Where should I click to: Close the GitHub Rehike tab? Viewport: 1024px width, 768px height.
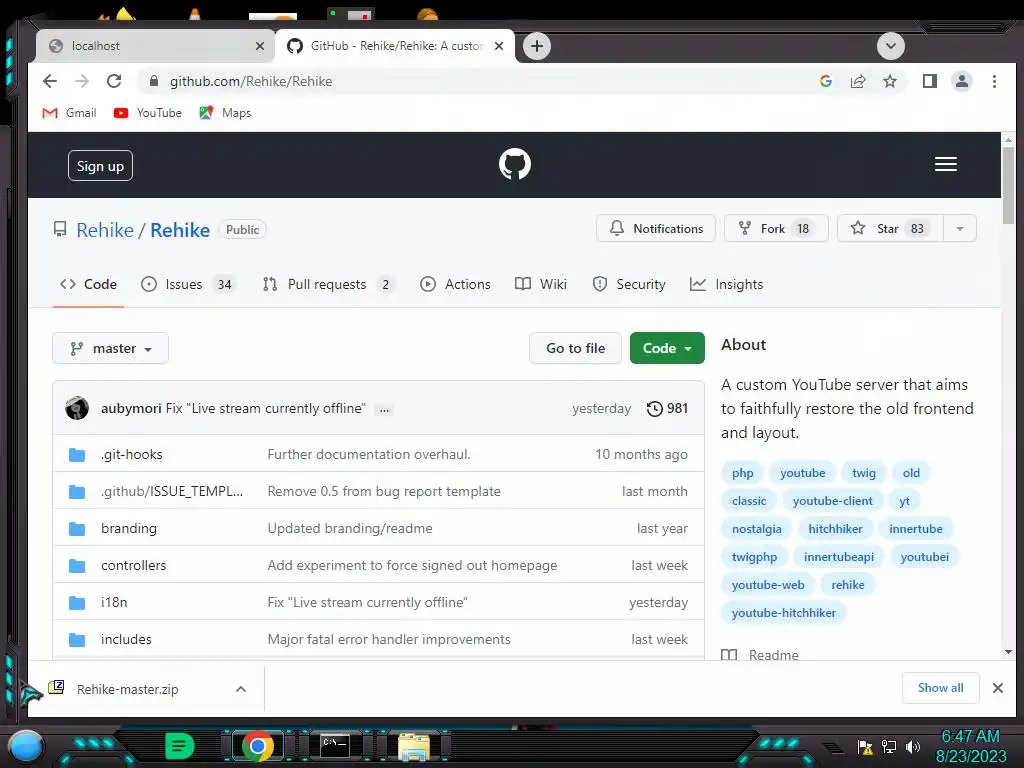pos(499,46)
